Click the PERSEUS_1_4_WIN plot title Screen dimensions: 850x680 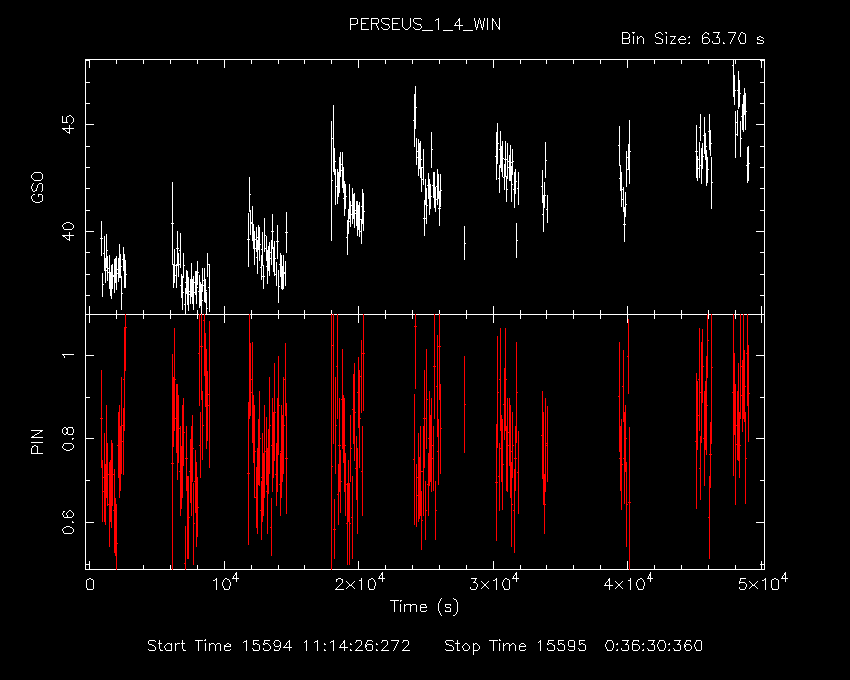tap(424, 25)
